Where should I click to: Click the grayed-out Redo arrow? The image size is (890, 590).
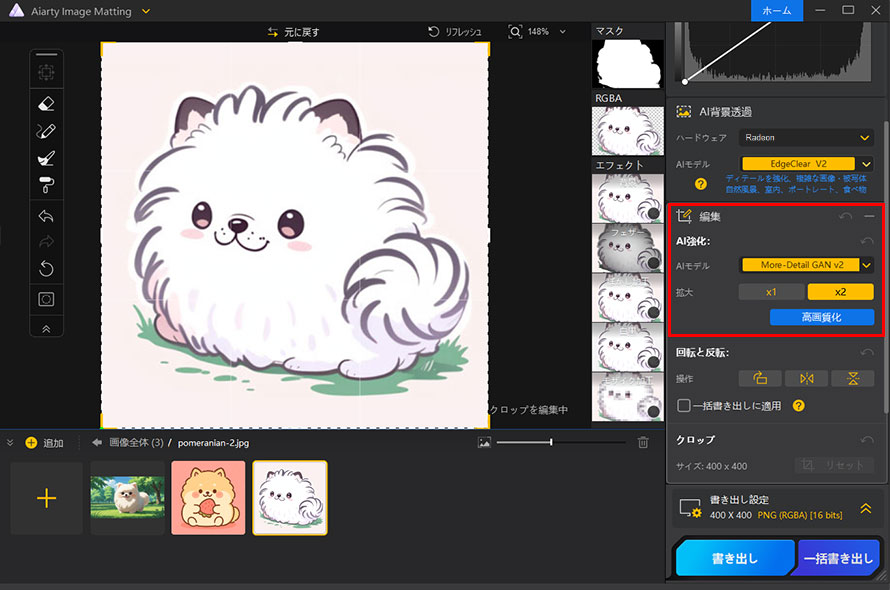point(46,242)
